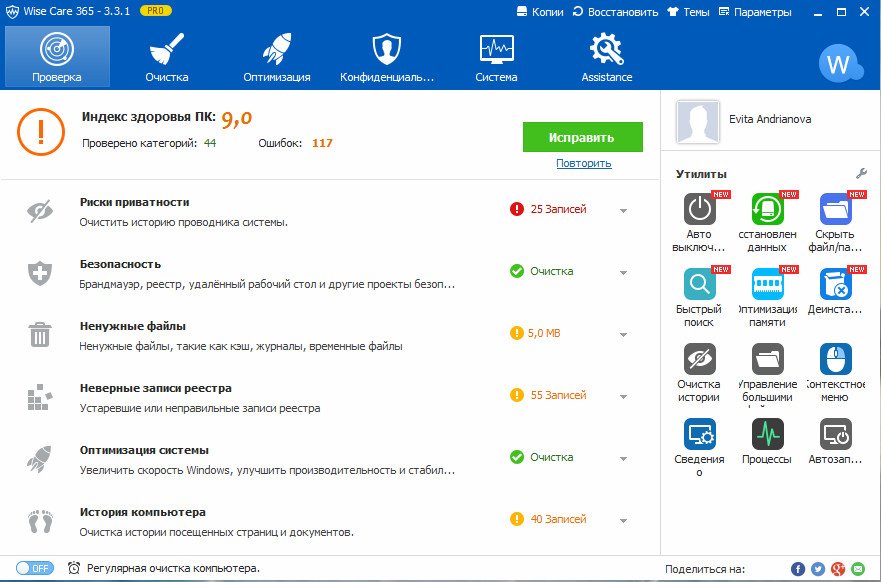The width and height of the screenshot is (881, 582).
Task: Click the footprints История компьютера icon
Action: tap(40, 521)
